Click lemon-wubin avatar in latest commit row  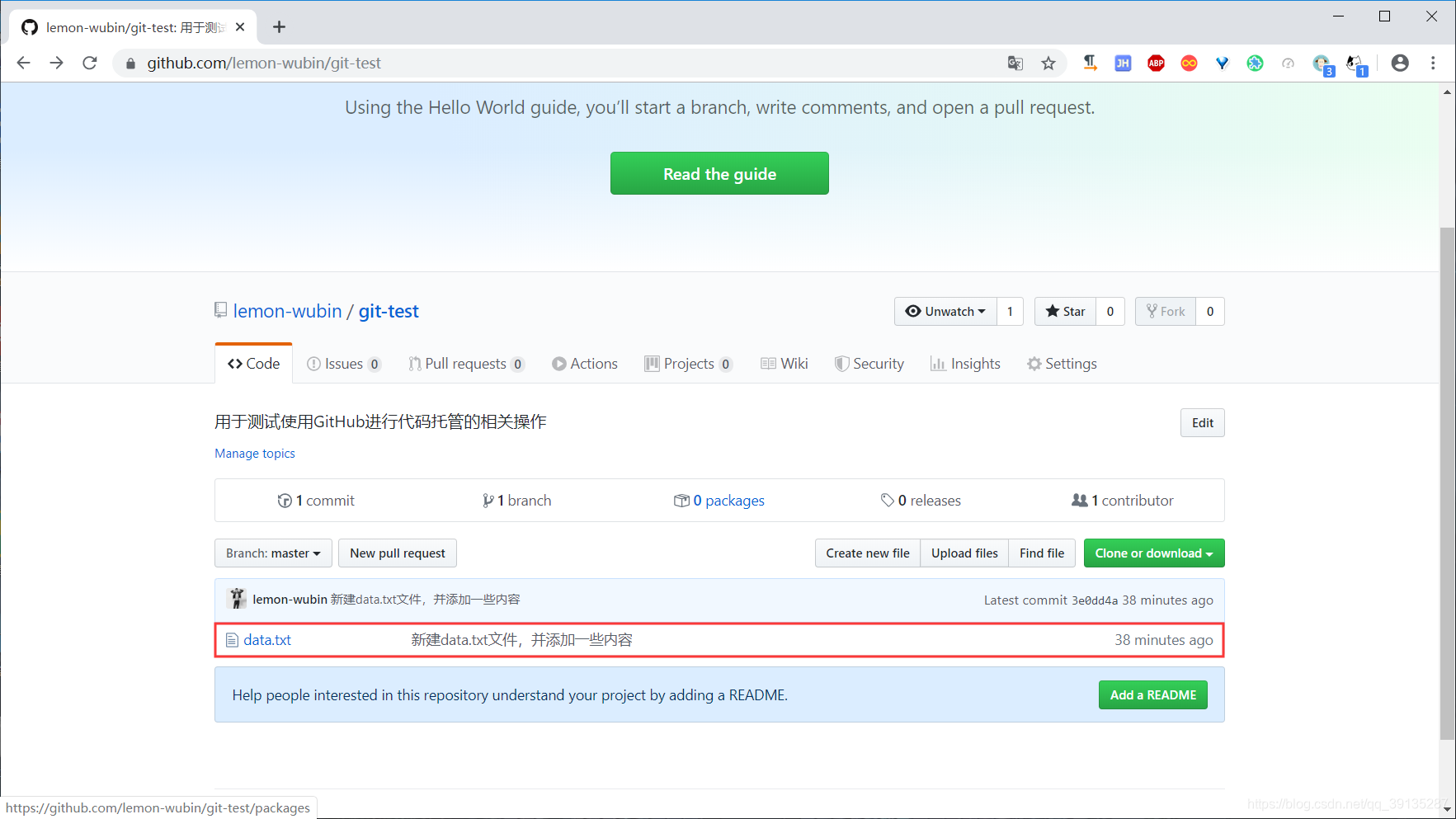pos(238,599)
